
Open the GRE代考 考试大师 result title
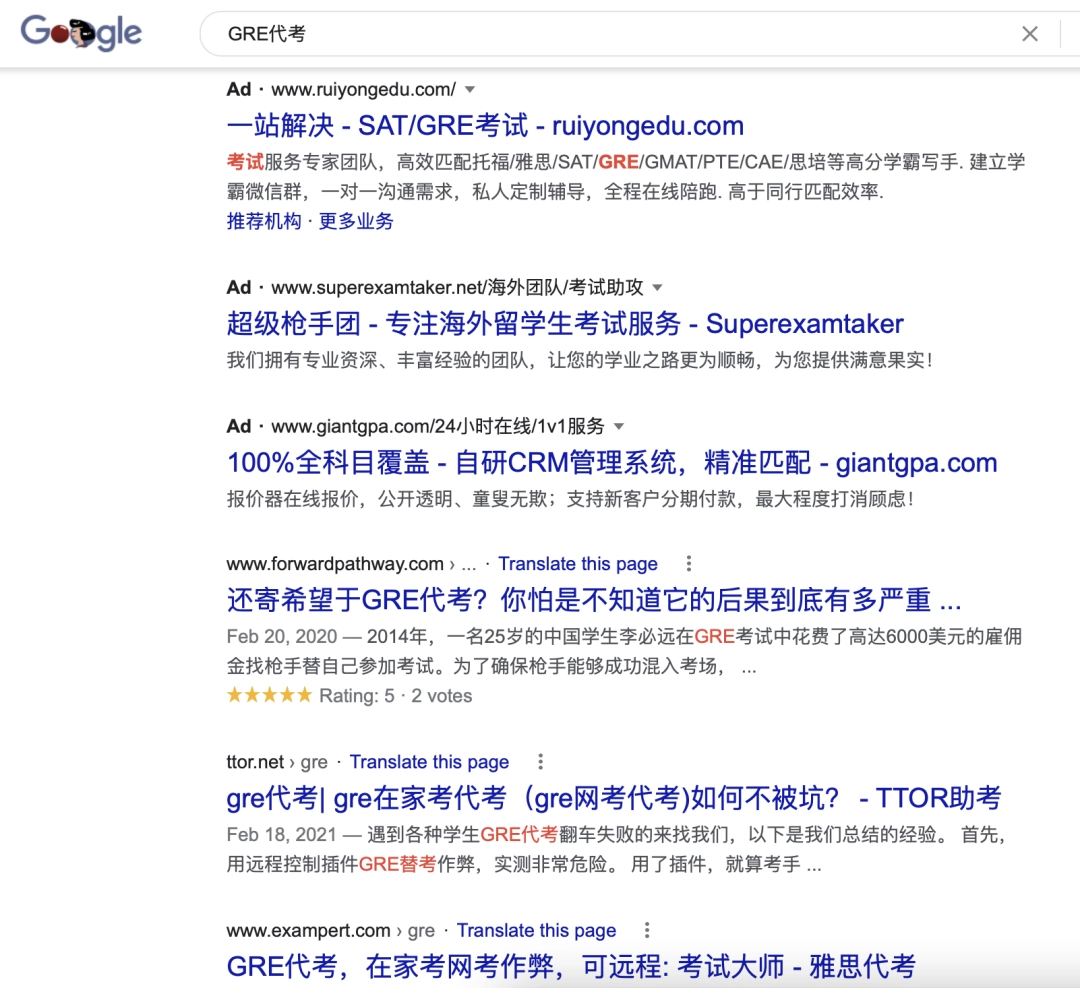571,967
